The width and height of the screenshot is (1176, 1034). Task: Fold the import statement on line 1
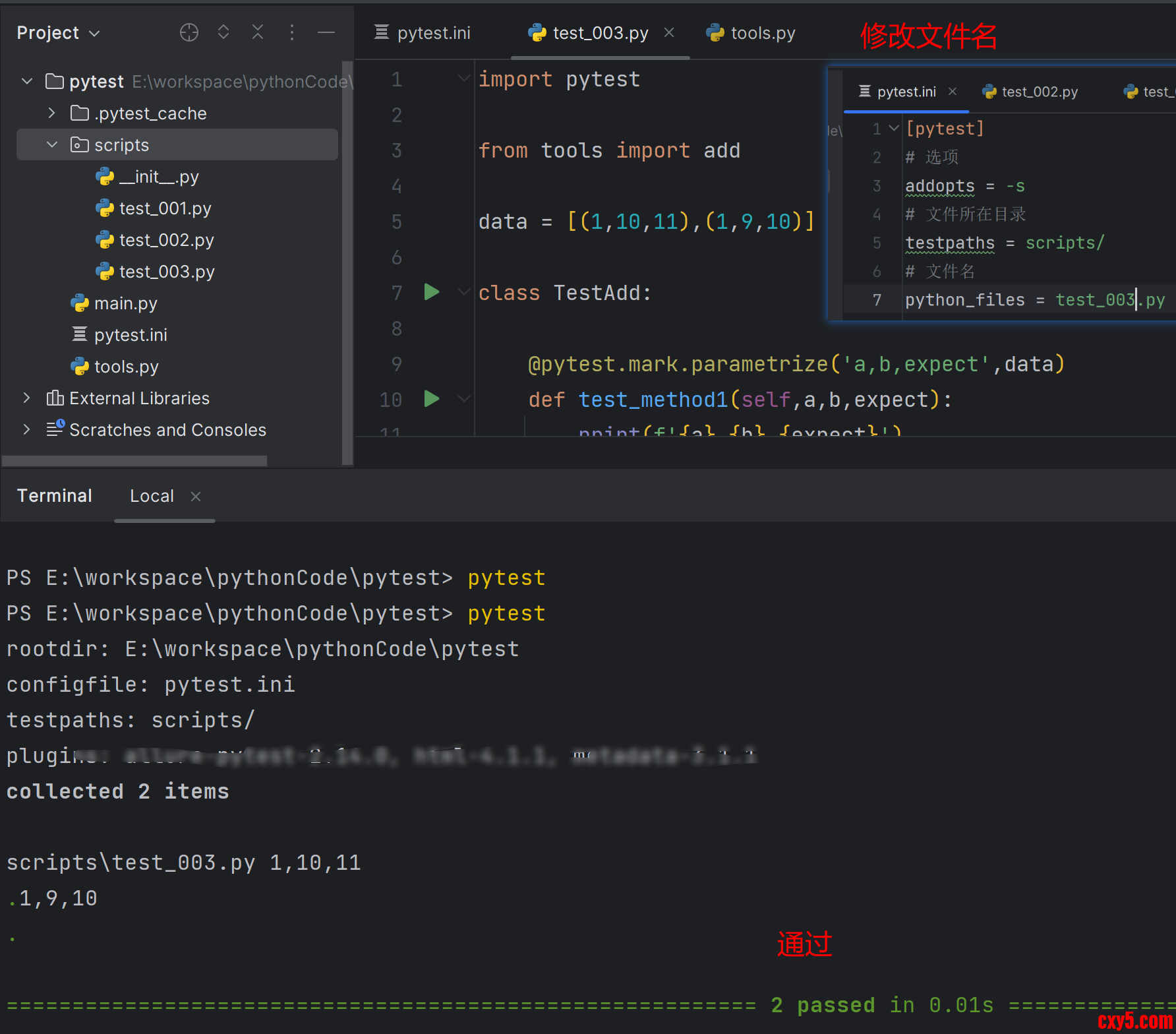tap(464, 78)
